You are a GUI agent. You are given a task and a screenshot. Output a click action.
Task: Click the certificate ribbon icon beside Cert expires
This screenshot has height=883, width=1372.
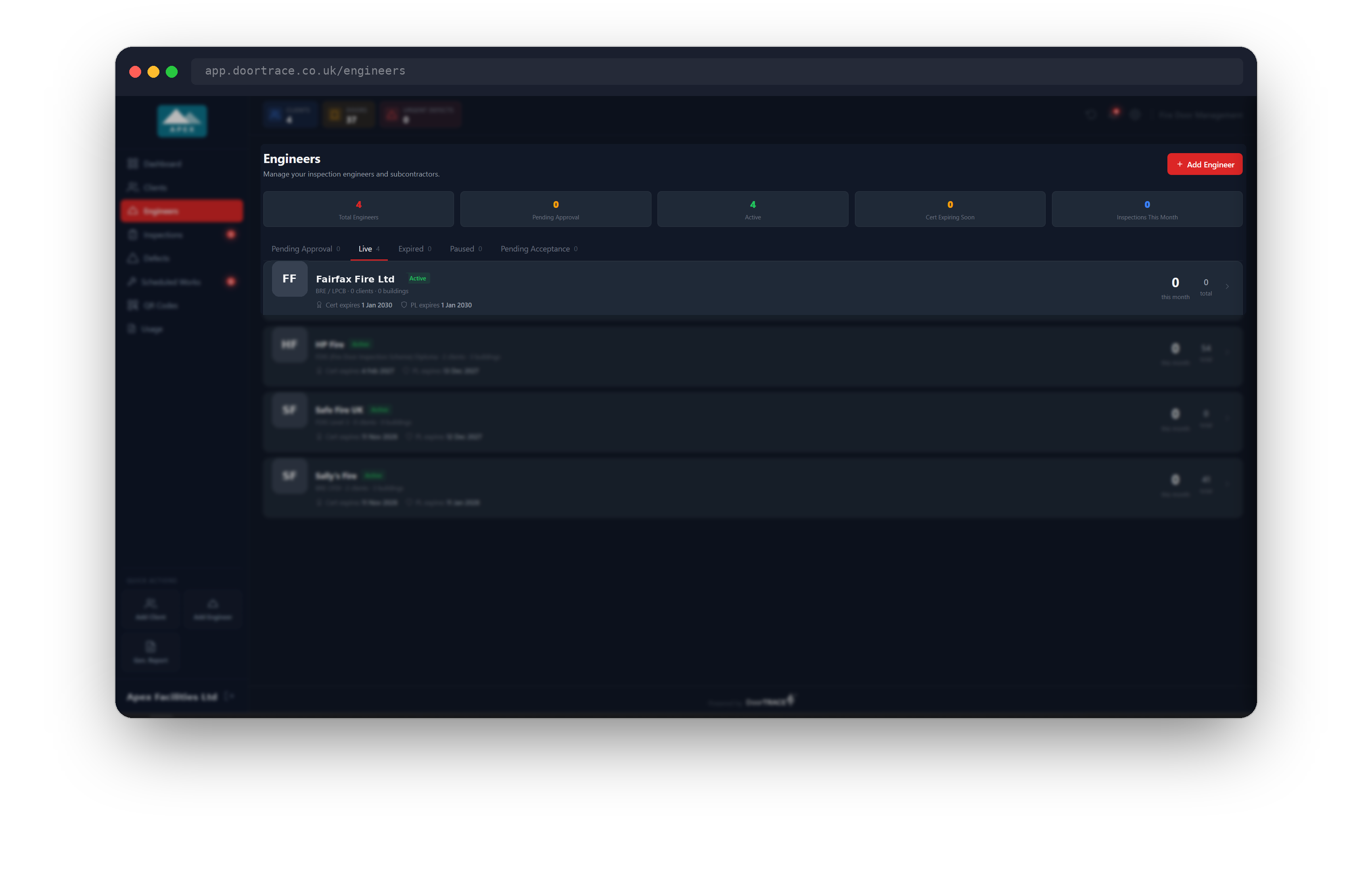pyautogui.click(x=319, y=305)
